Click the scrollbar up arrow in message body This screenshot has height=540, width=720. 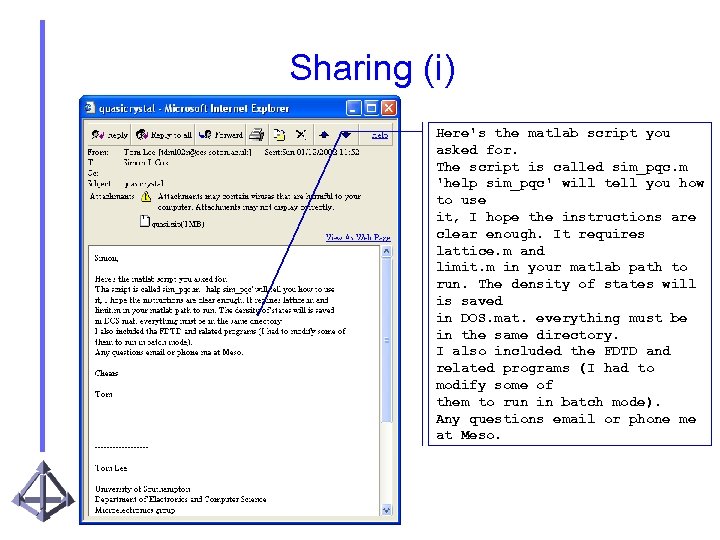click(387, 252)
